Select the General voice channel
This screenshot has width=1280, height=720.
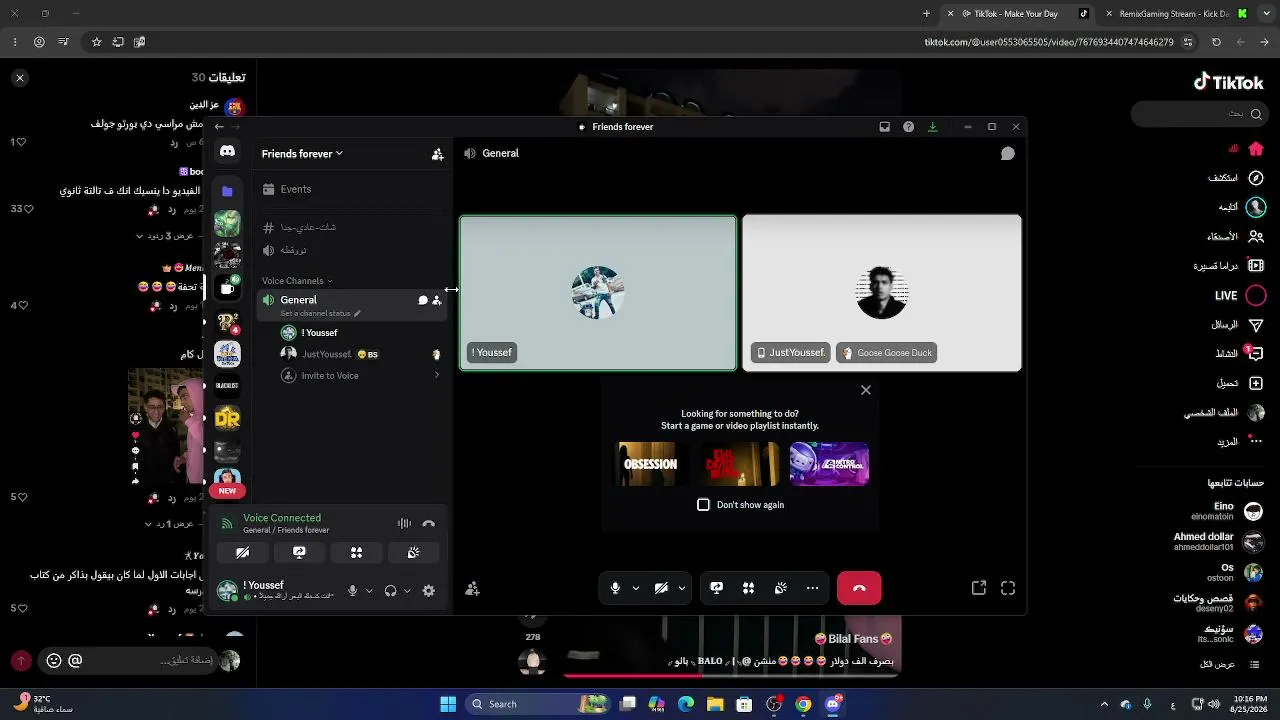click(352, 305)
